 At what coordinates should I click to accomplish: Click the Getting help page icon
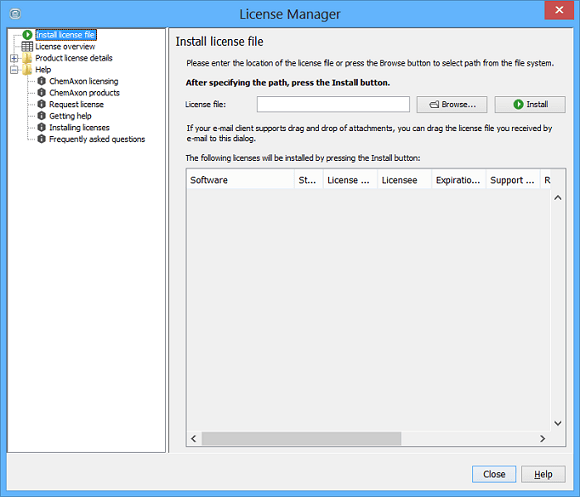42,116
